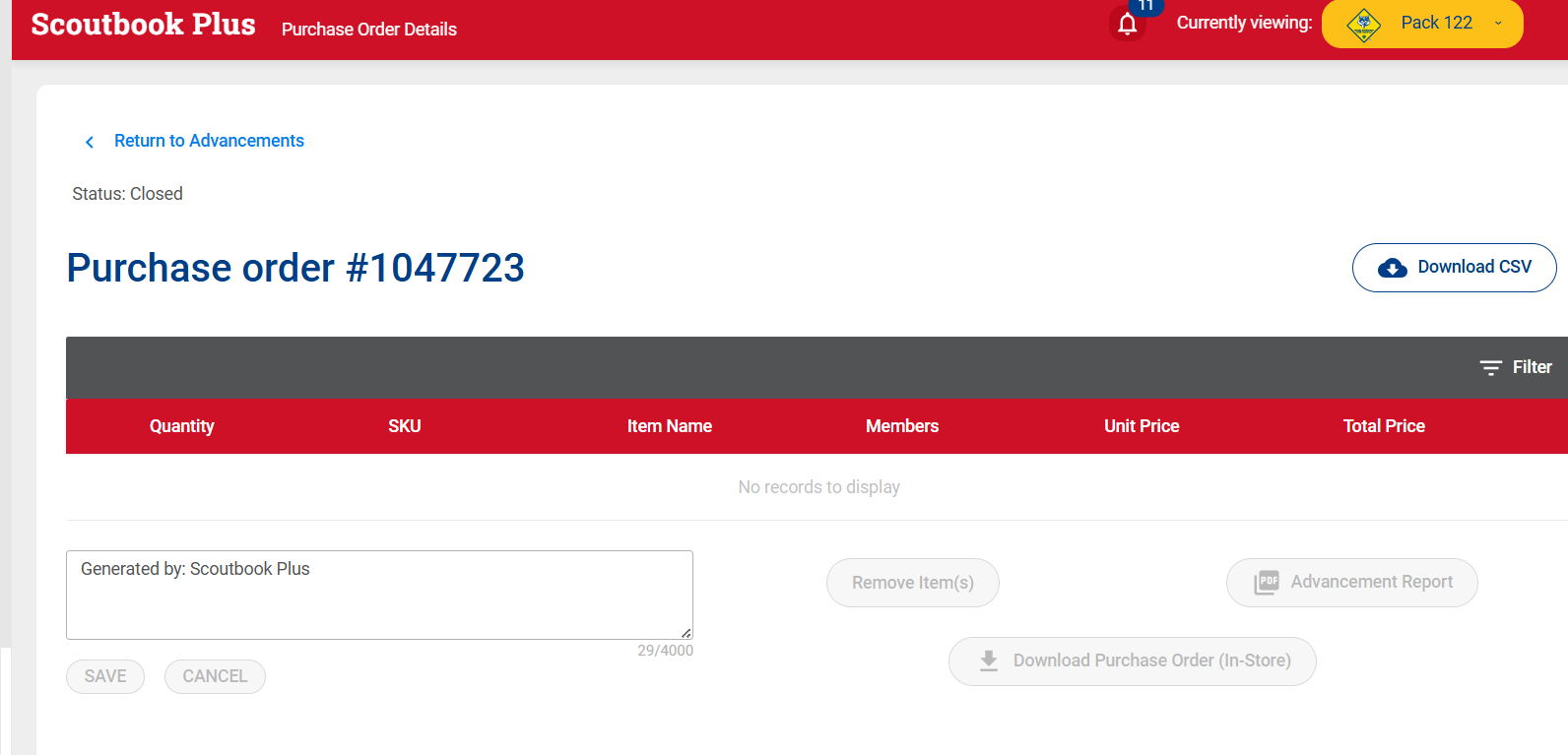Click Download Purchase Order (In-Store) button
This screenshot has height=755, width=1568.
click(x=1133, y=661)
